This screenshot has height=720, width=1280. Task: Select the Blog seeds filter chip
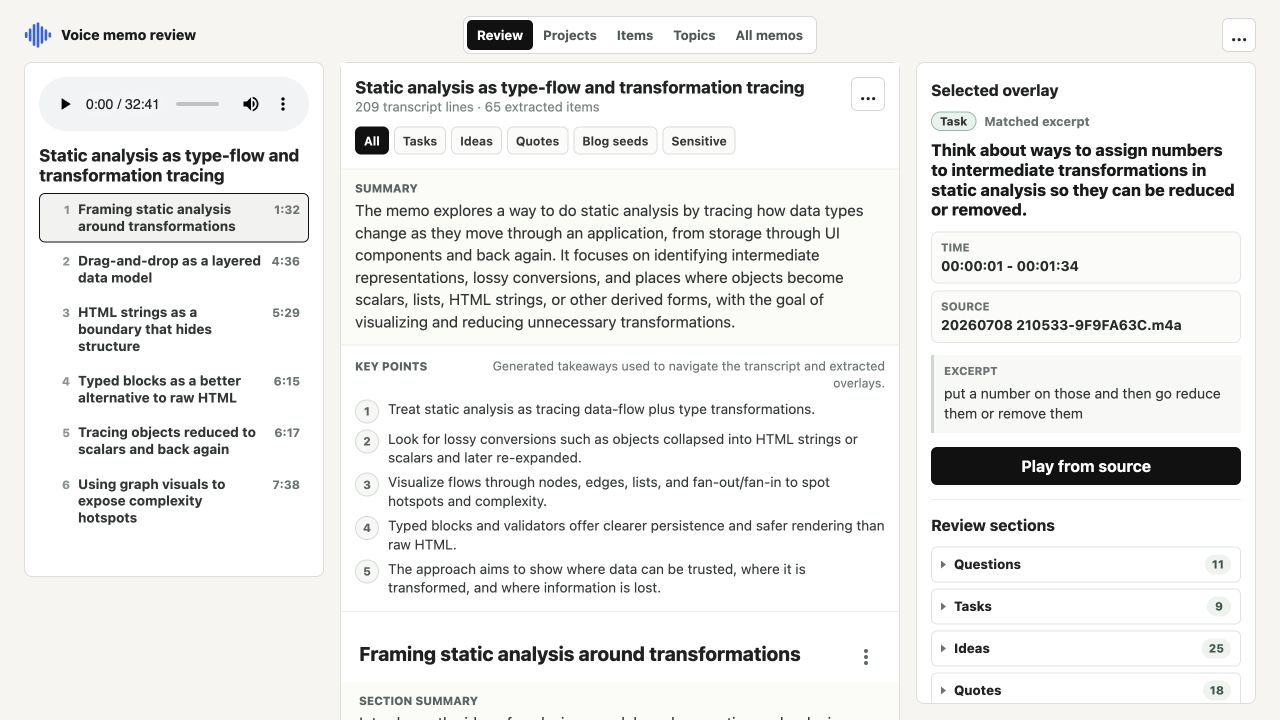[615, 141]
